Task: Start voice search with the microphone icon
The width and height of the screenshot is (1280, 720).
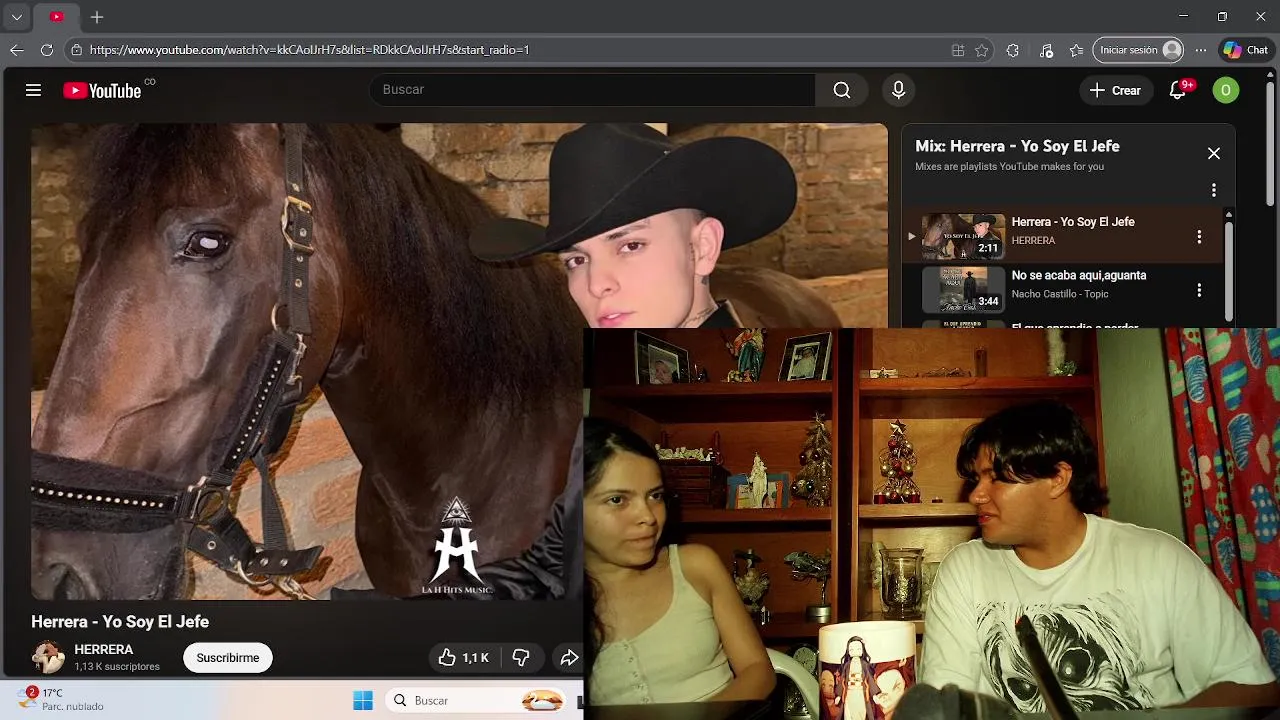Action: pyautogui.click(x=898, y=90)
